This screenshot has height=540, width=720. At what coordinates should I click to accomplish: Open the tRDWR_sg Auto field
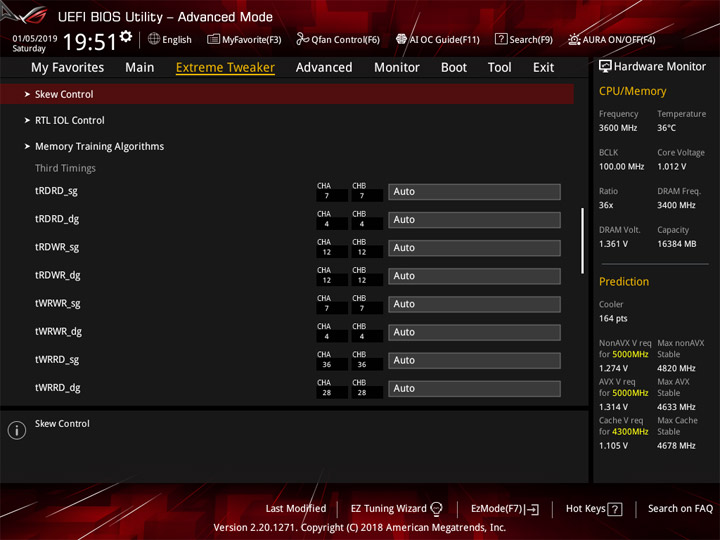pos(474,248)
